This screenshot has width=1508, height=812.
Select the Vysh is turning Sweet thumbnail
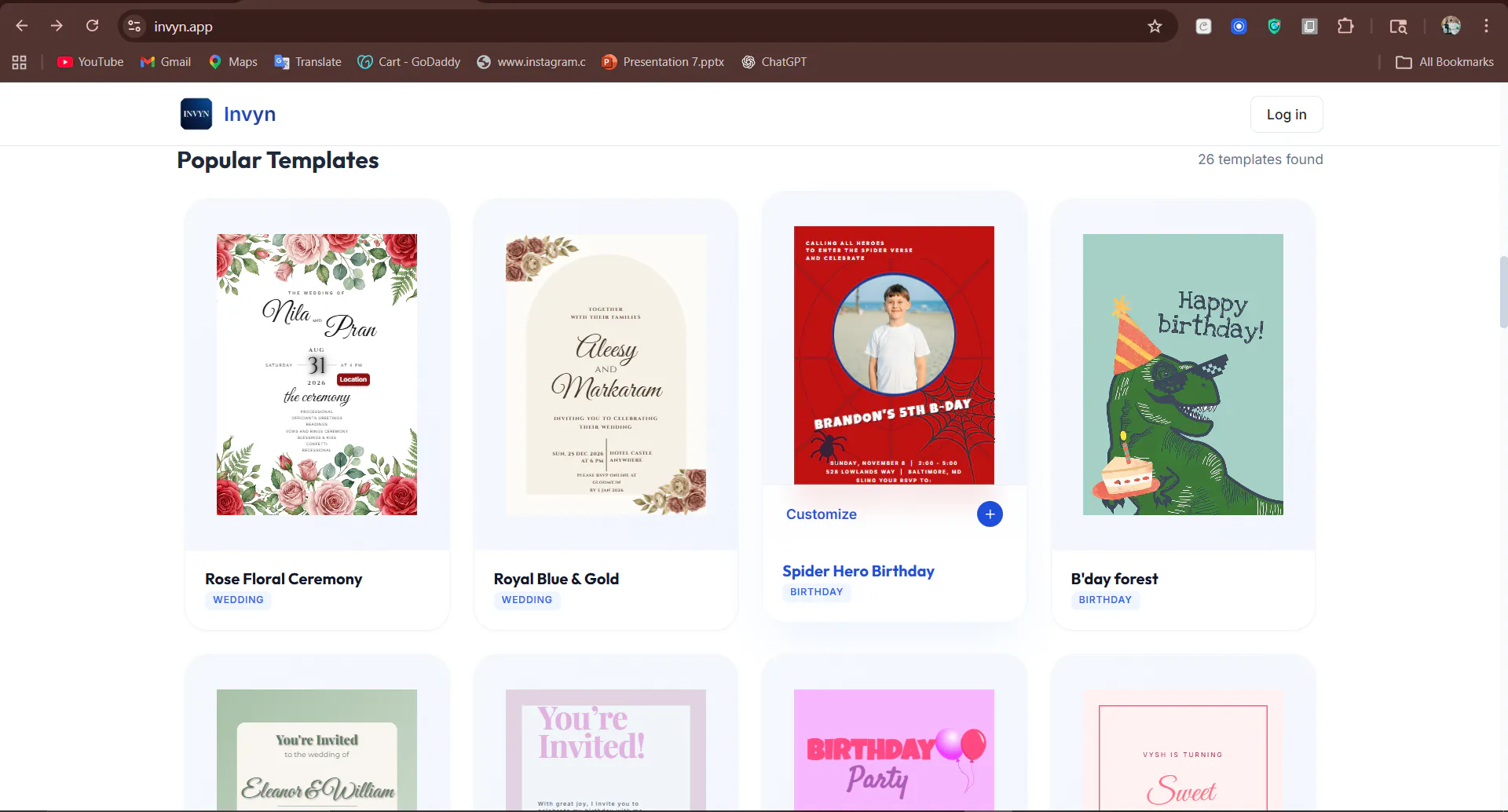(1183, 750)
